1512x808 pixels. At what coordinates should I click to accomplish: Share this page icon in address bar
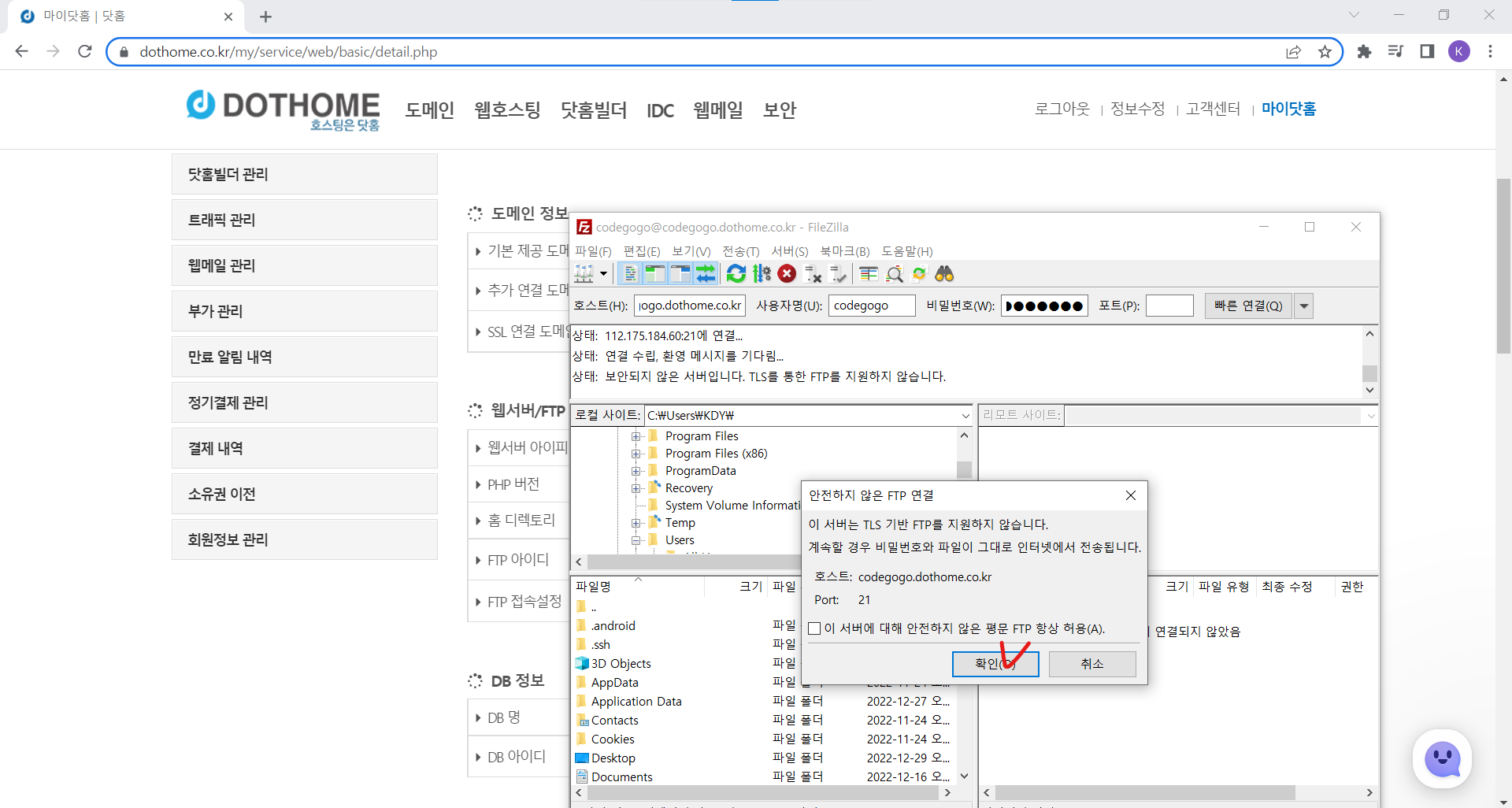[x=1293, y=52]
